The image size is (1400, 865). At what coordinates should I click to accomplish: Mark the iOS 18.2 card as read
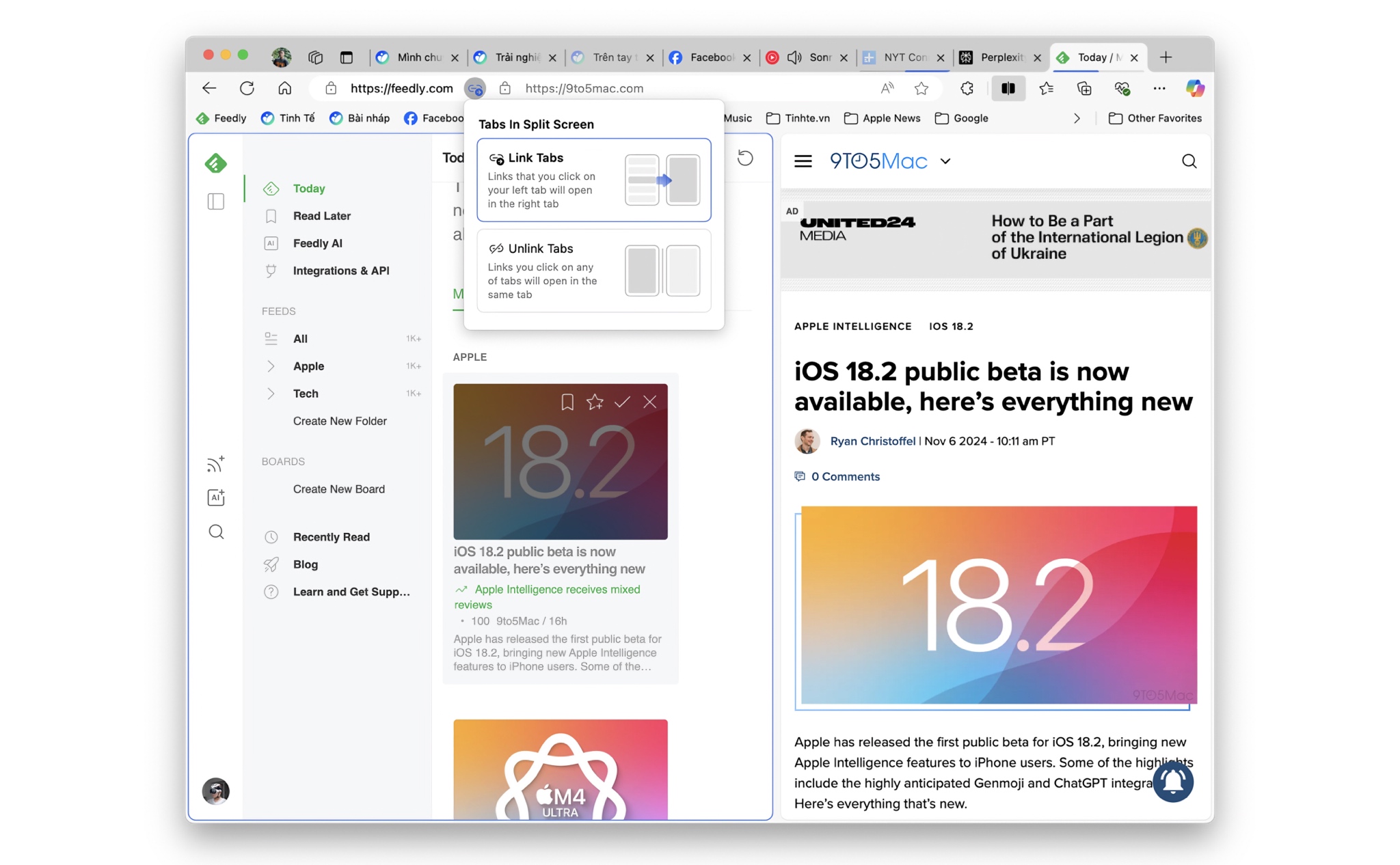pos(622,402)
